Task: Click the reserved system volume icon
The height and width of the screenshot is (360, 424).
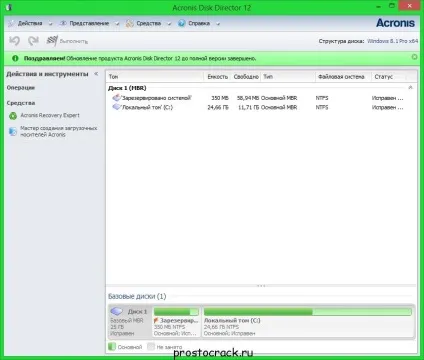Action: point(116,98)
